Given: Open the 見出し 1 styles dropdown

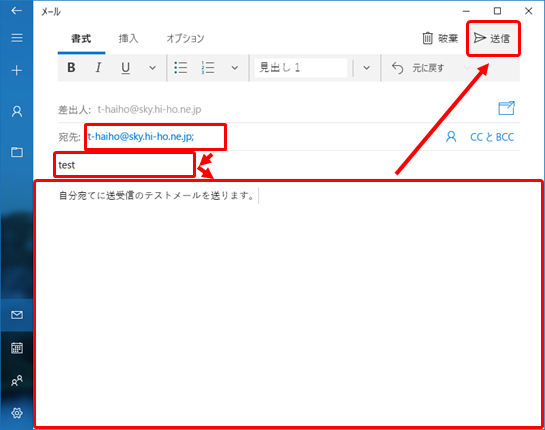Looking at the screenshot, I should pos(366,68).
